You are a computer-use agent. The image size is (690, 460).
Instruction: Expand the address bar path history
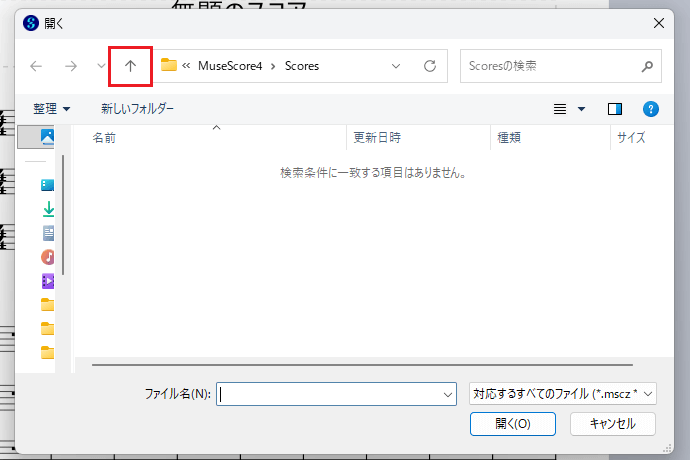pos(396,66)
